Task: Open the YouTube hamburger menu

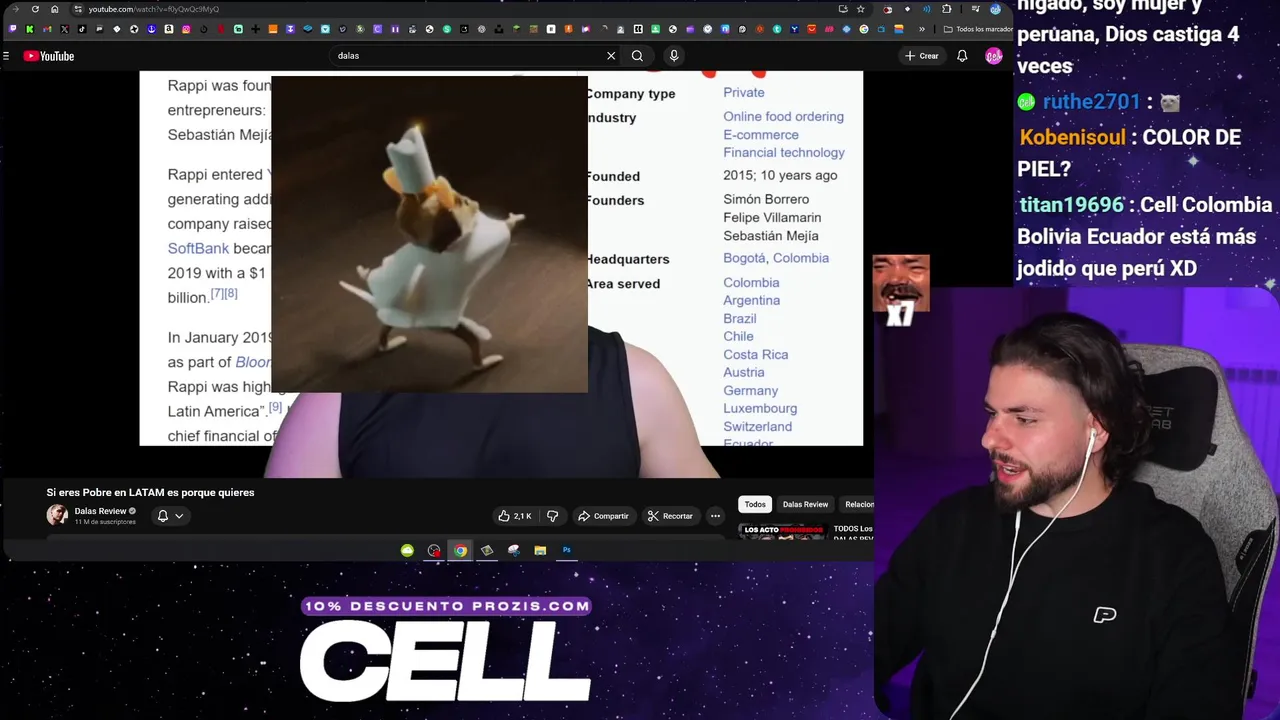Action: coord(6,56)
